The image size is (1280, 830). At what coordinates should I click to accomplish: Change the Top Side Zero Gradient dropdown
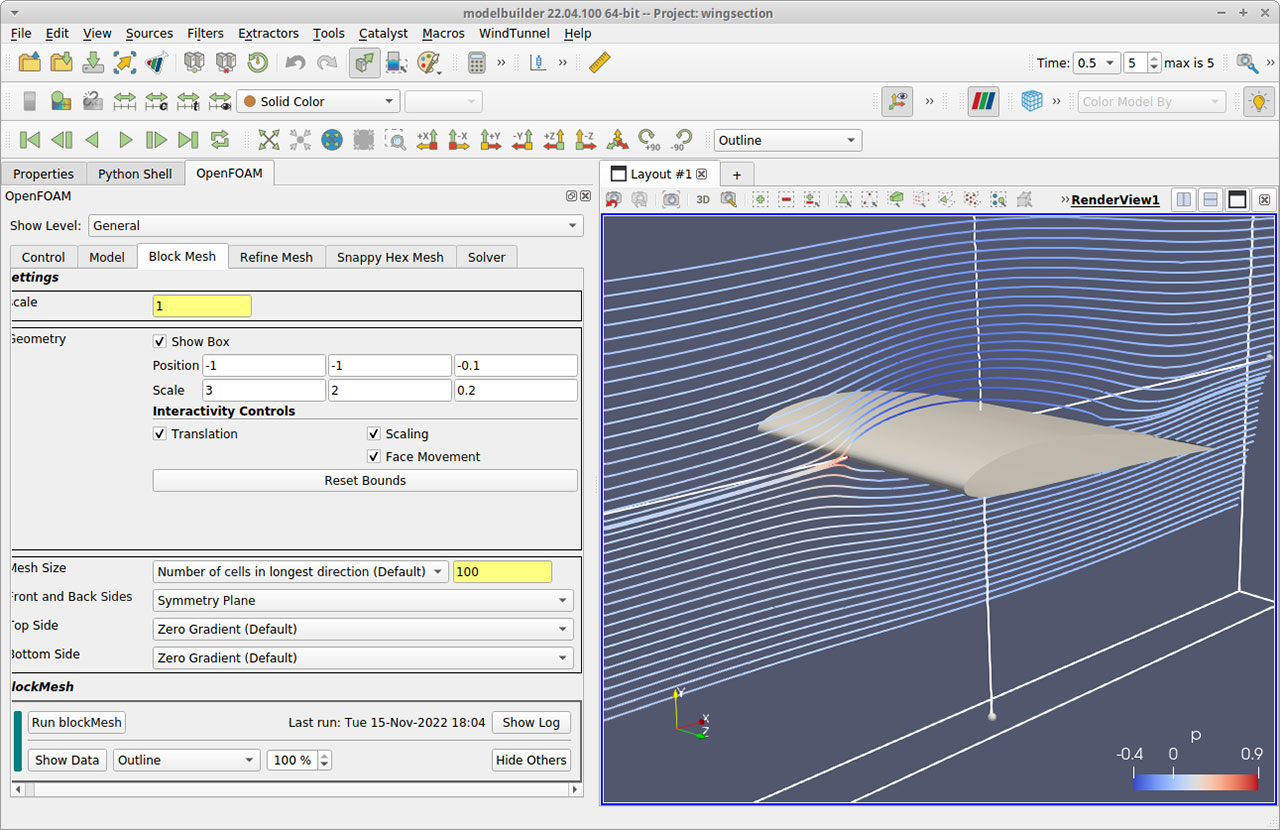tap(362, 629)
